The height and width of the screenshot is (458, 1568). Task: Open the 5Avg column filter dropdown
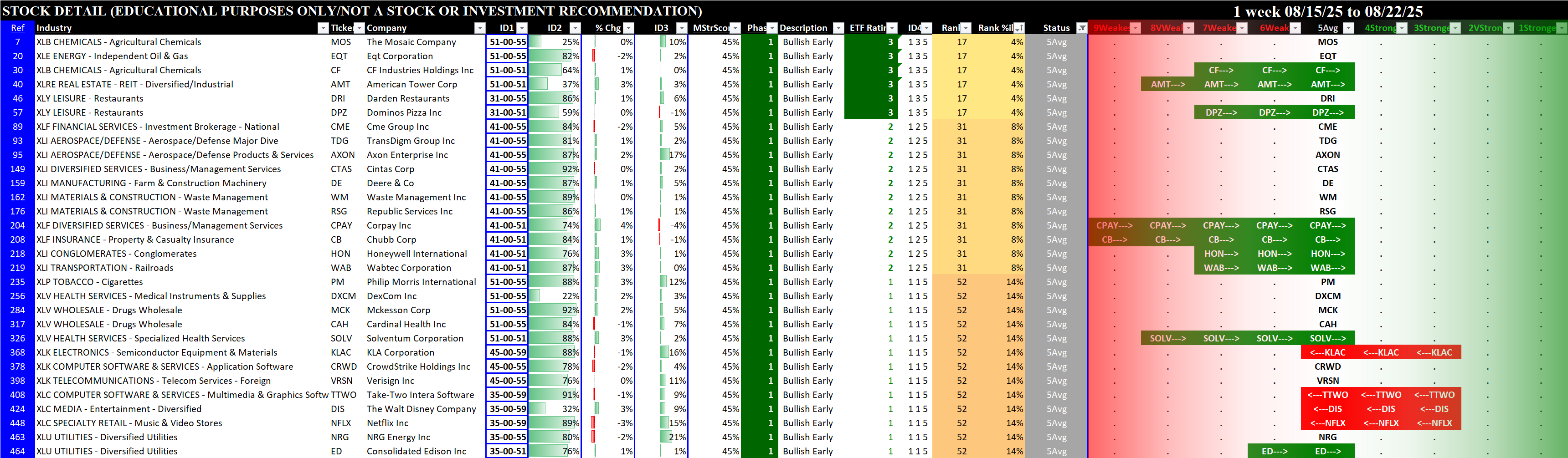coord(1349,28)
